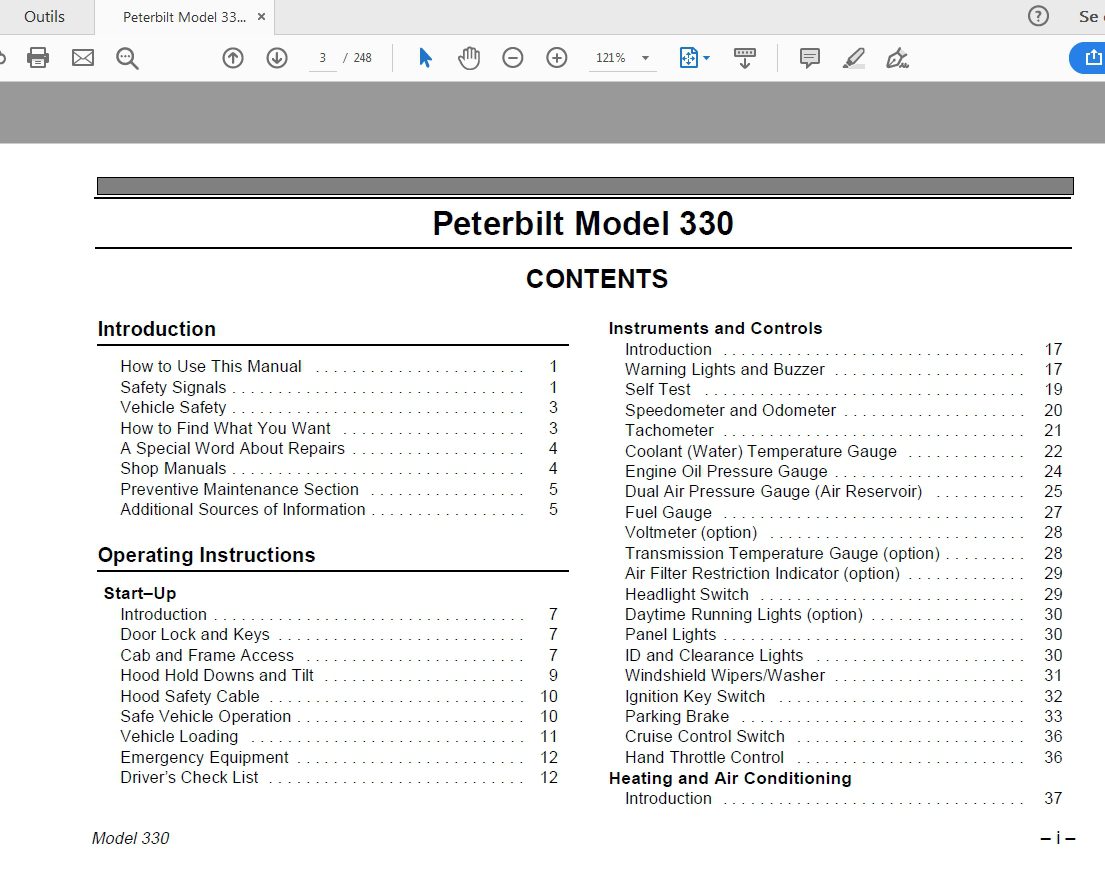Open the scrolling mode keyboard icon
The image size is (1105, 872).
[x=745, y=58]
